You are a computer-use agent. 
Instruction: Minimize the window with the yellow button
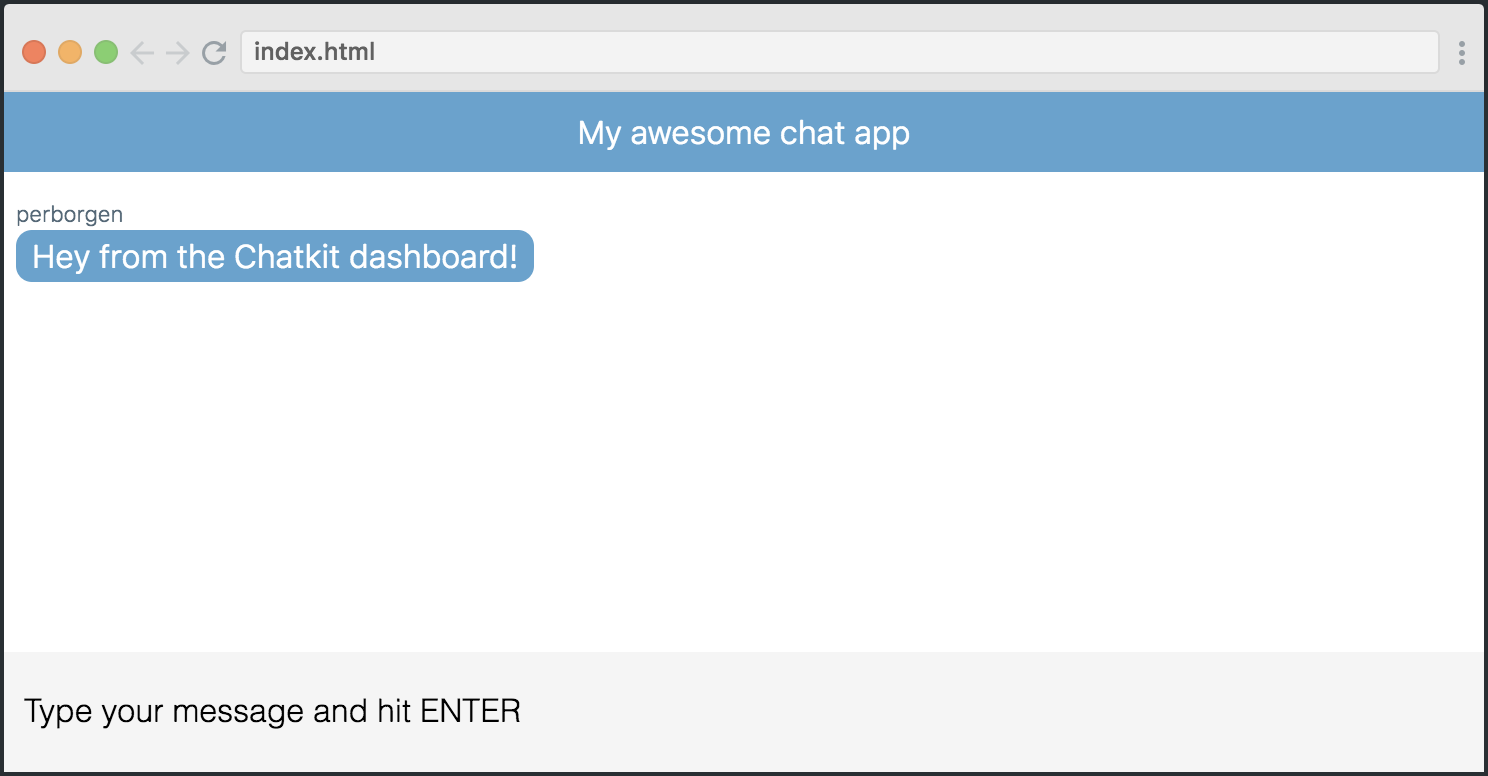pyautogui.click(x=70, y=52)
